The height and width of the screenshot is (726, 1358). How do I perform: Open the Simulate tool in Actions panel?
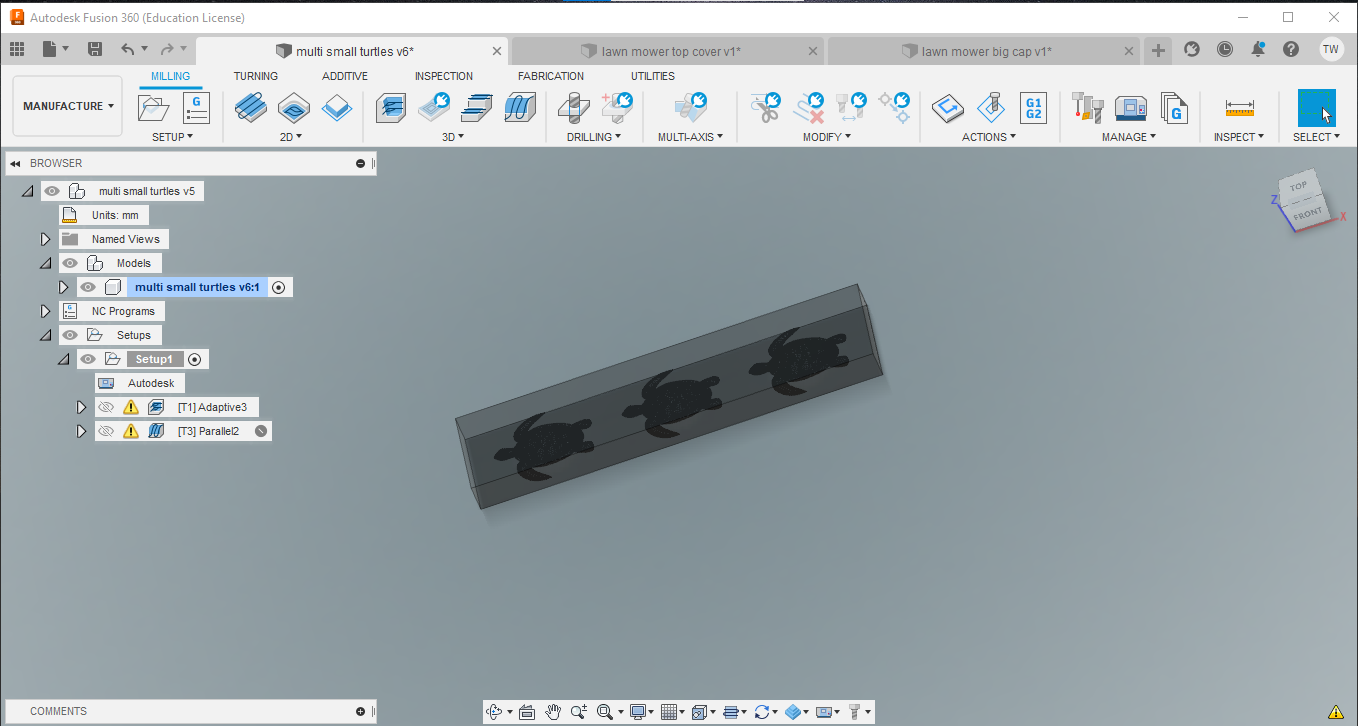[947, 107]
